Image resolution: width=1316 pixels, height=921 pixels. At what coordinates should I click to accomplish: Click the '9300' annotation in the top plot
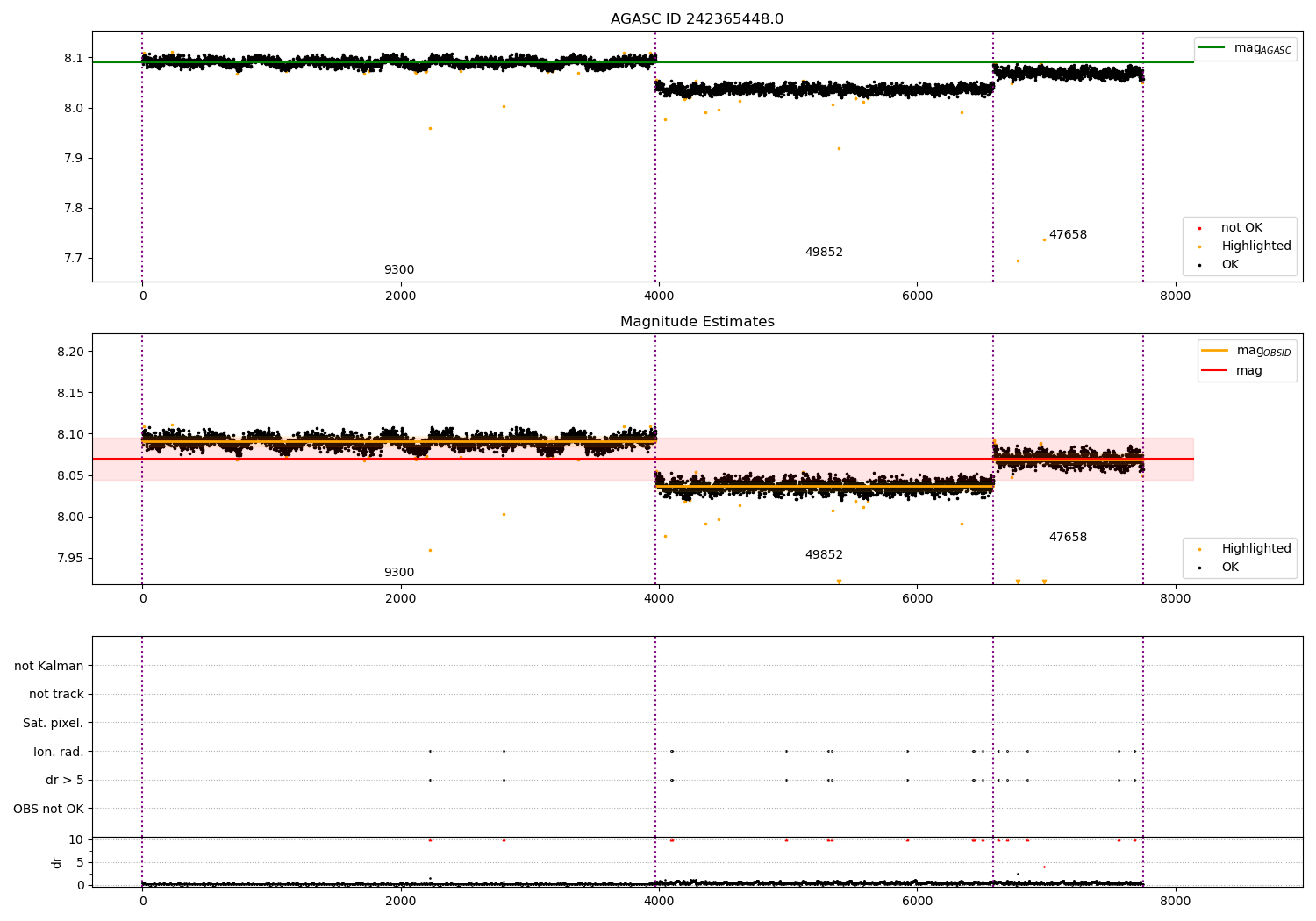pos(399,270)
